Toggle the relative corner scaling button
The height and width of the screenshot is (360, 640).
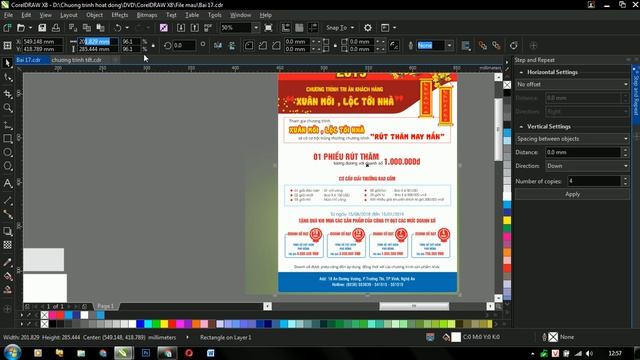point(394,45)
